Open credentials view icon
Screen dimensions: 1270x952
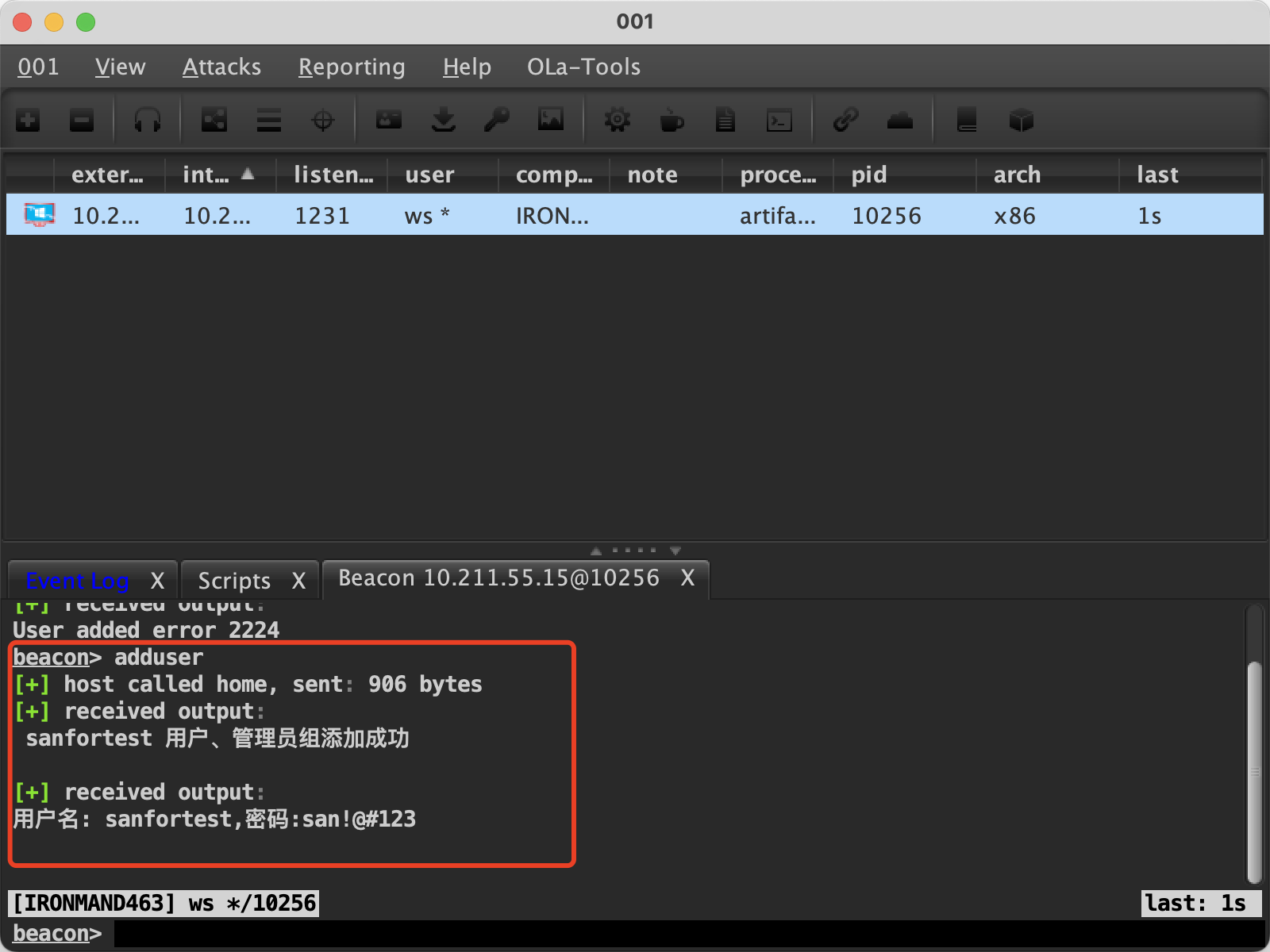pos(389,121)
